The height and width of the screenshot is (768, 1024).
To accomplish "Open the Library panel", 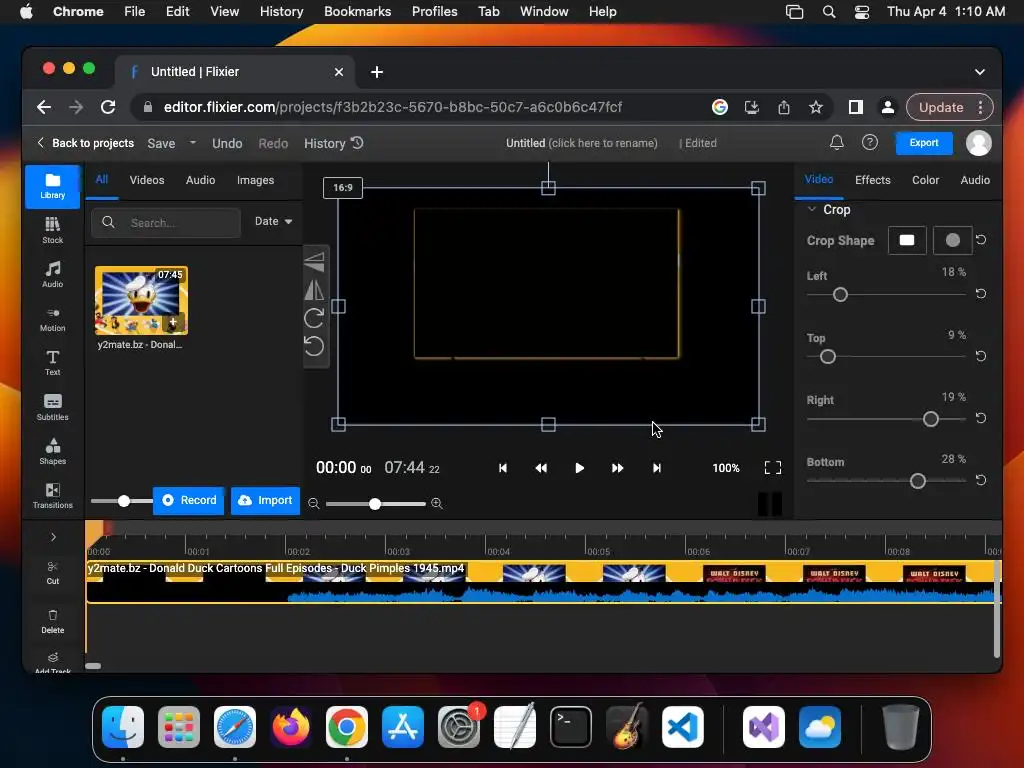I will pos(52,186).
